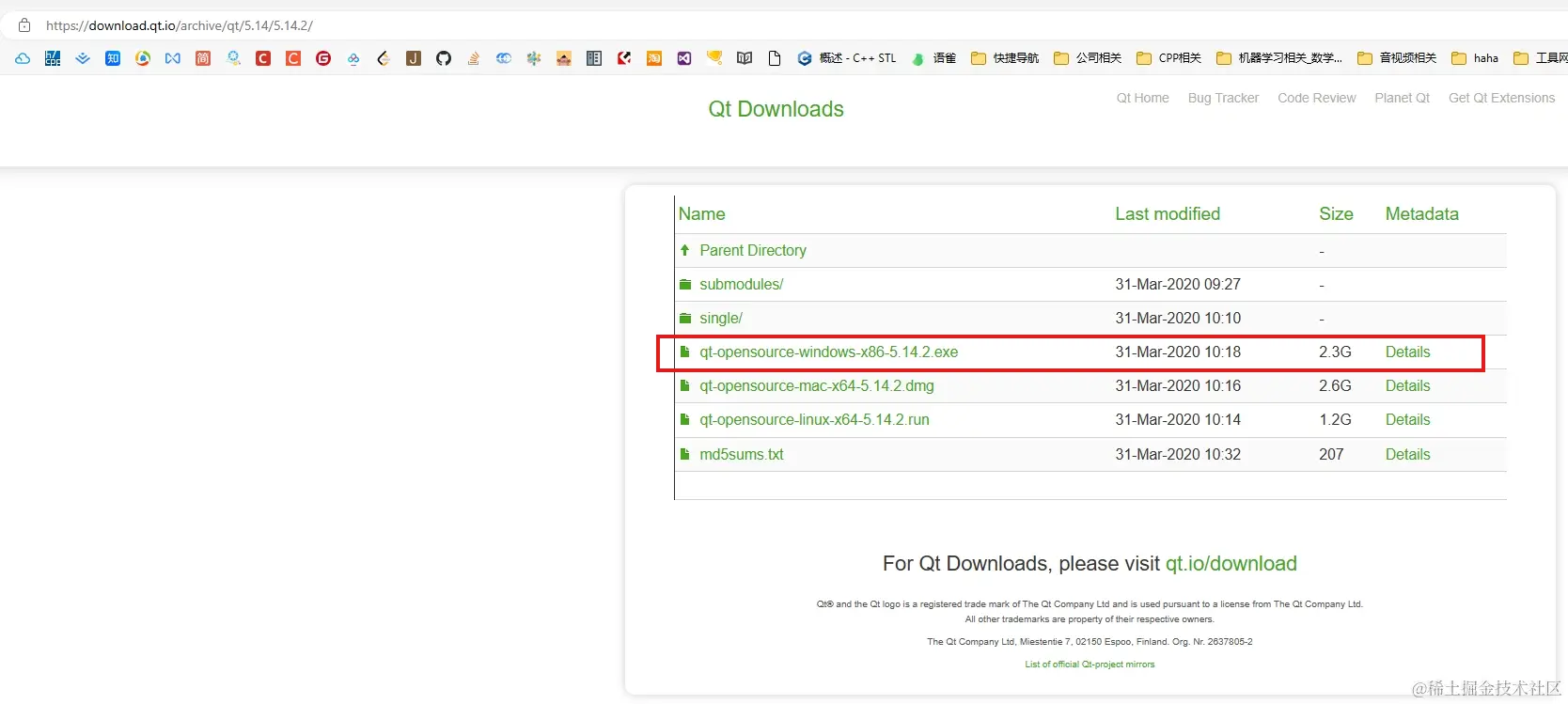Open List of official Qt-project mirrors
This screenshot has height=704, width=1568.
1090,664
